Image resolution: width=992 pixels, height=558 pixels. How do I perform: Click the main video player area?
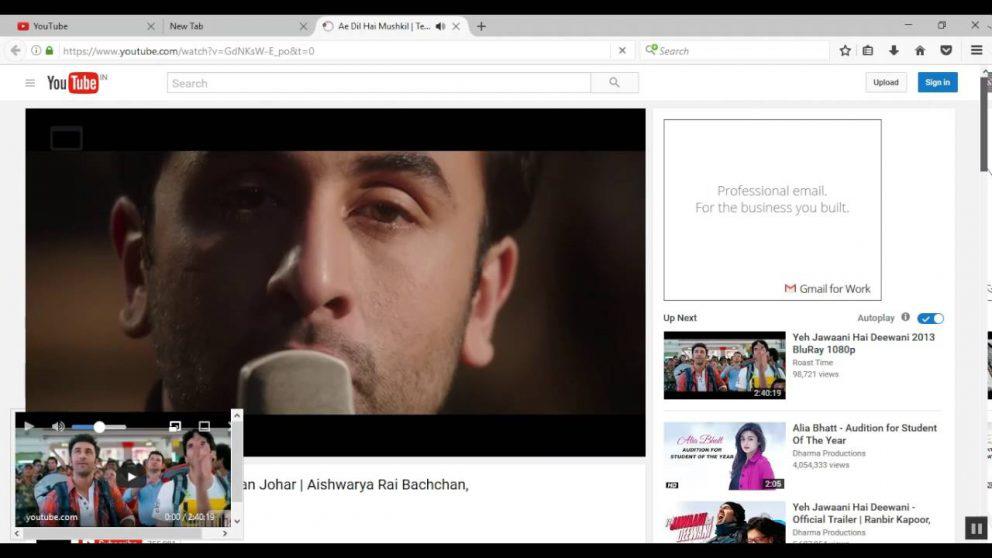335,282
